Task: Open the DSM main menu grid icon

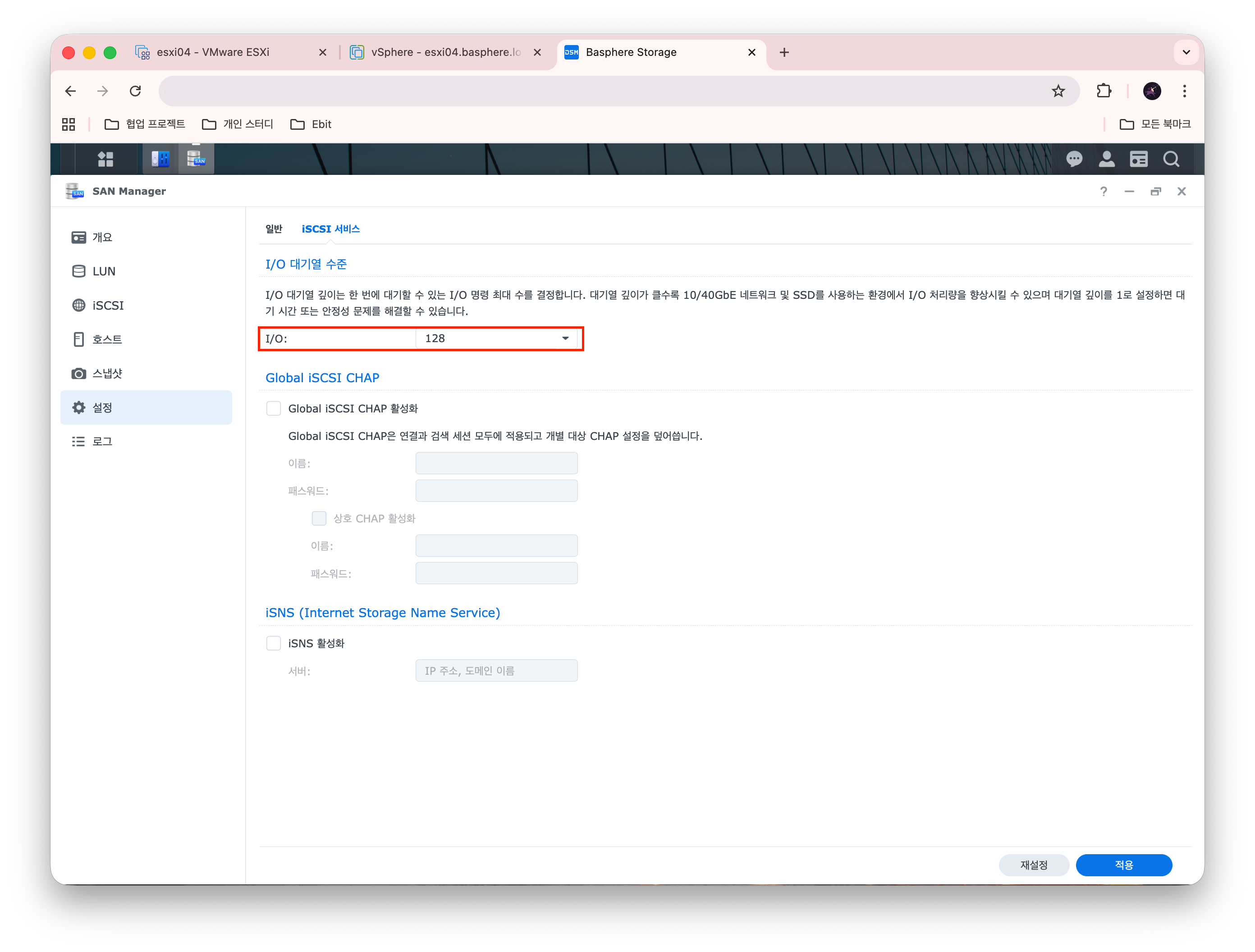Action: [x=105, y=159]
